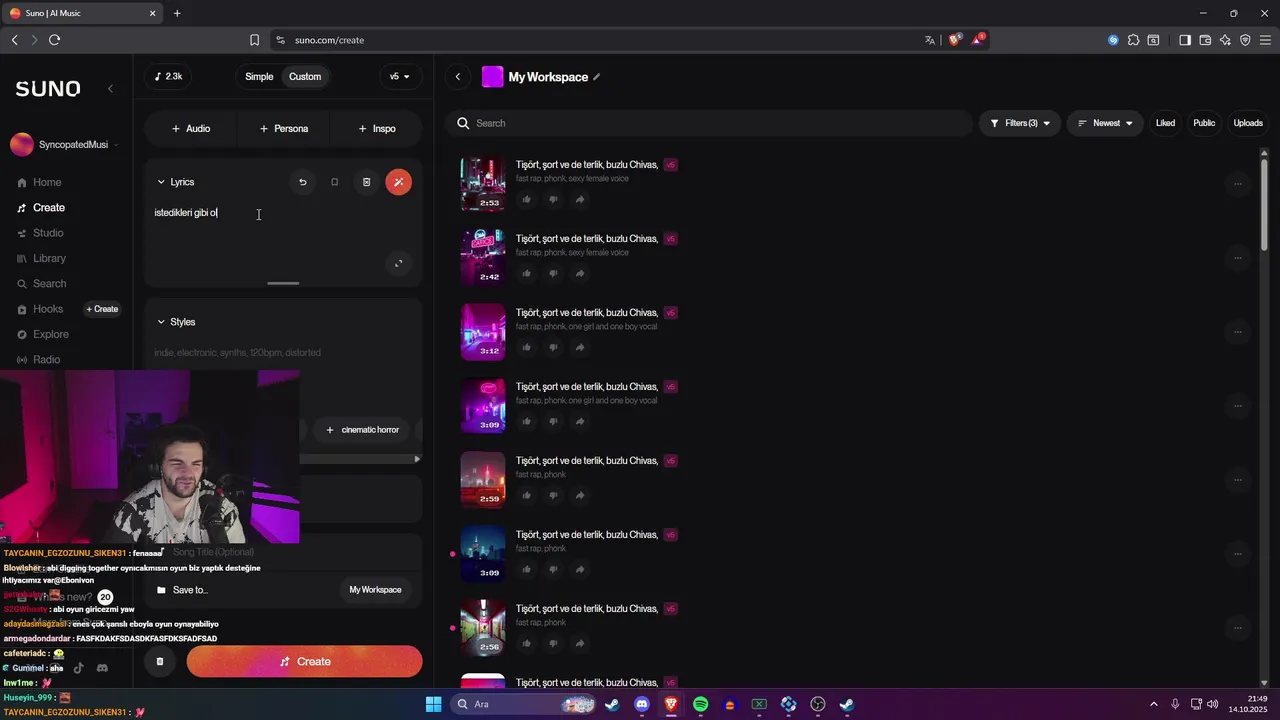Open the Windows Start menu
1280x720 pixels.
433,704
